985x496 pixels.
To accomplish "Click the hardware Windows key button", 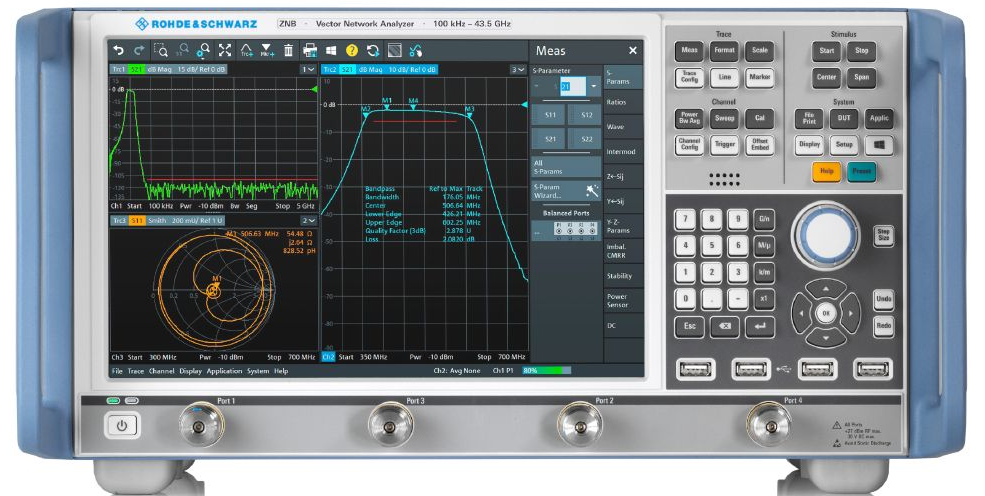I will pyautogui.click(x=879, y=145).
